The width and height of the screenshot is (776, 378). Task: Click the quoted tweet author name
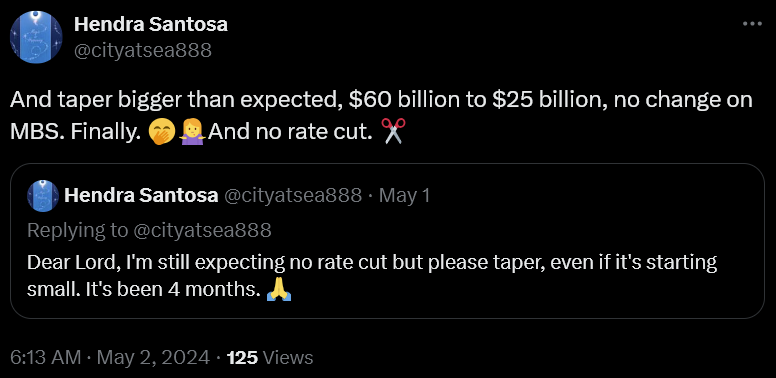(x=142, y=196)
